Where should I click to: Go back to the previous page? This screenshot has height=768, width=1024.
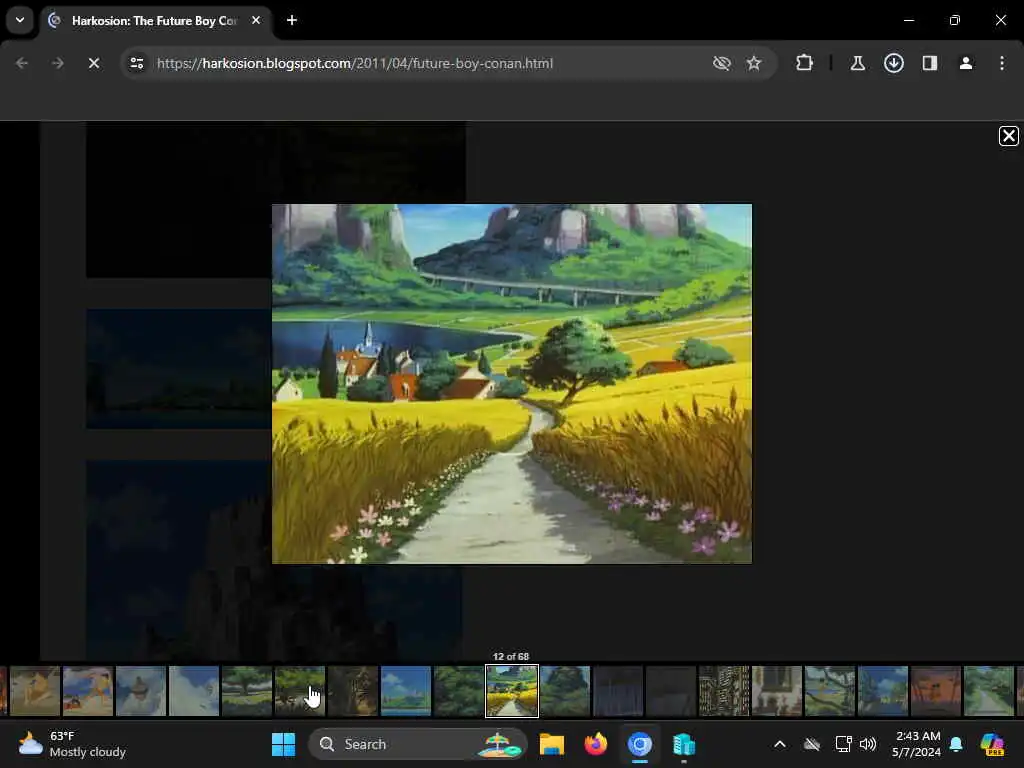click(22, 63)
